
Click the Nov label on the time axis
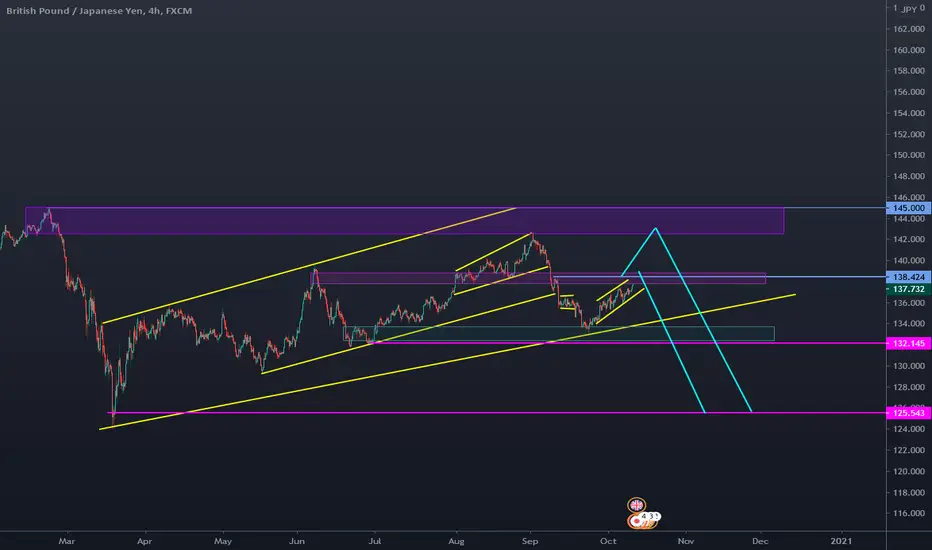(x=686, y=541)
